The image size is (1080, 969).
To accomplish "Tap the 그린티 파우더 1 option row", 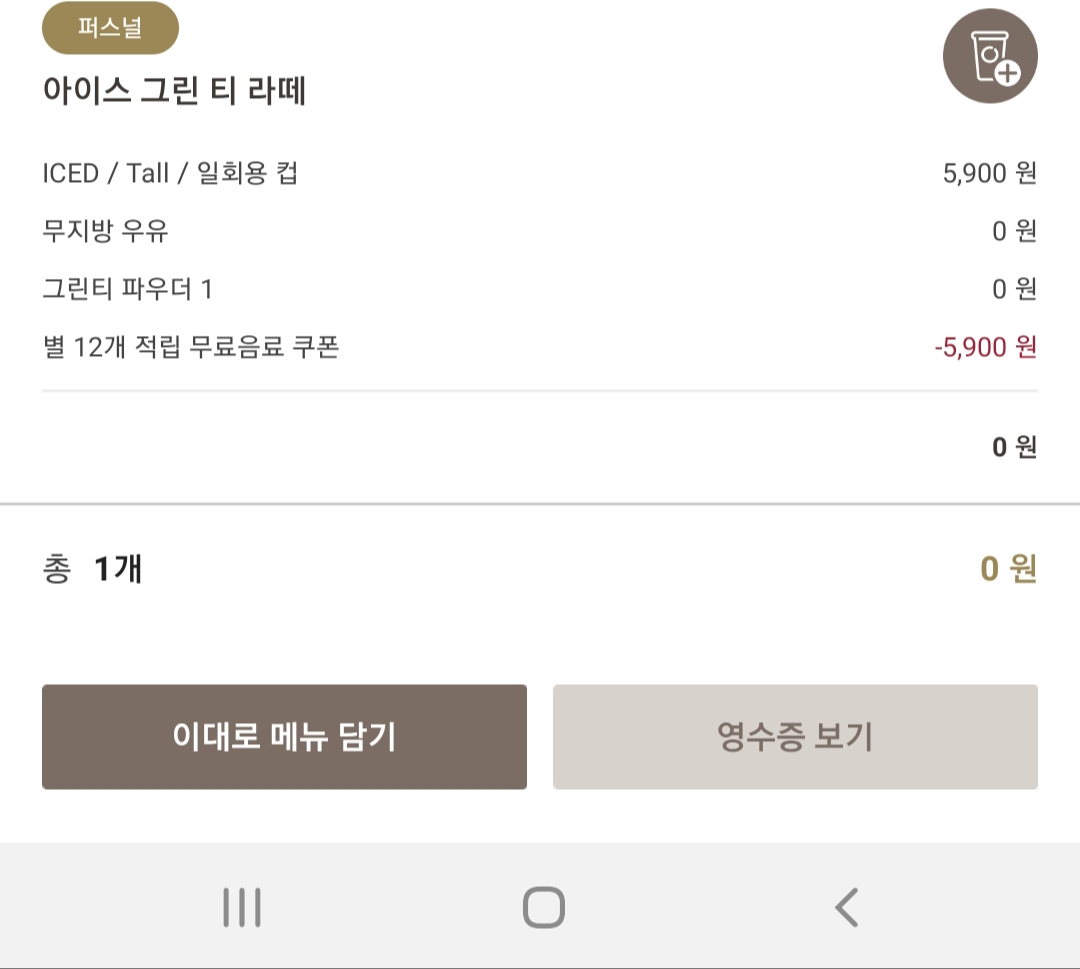I will point(540,289).
